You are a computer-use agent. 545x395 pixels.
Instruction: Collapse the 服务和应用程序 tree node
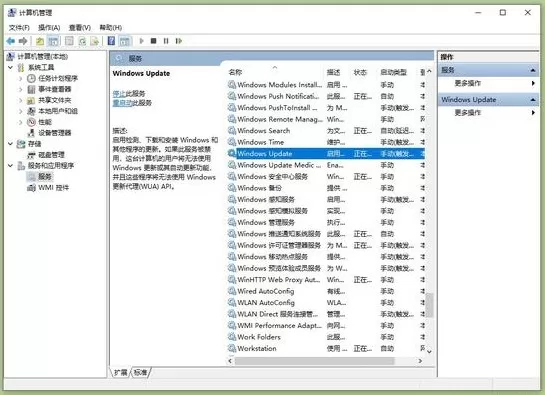click(x=10, y=166)
